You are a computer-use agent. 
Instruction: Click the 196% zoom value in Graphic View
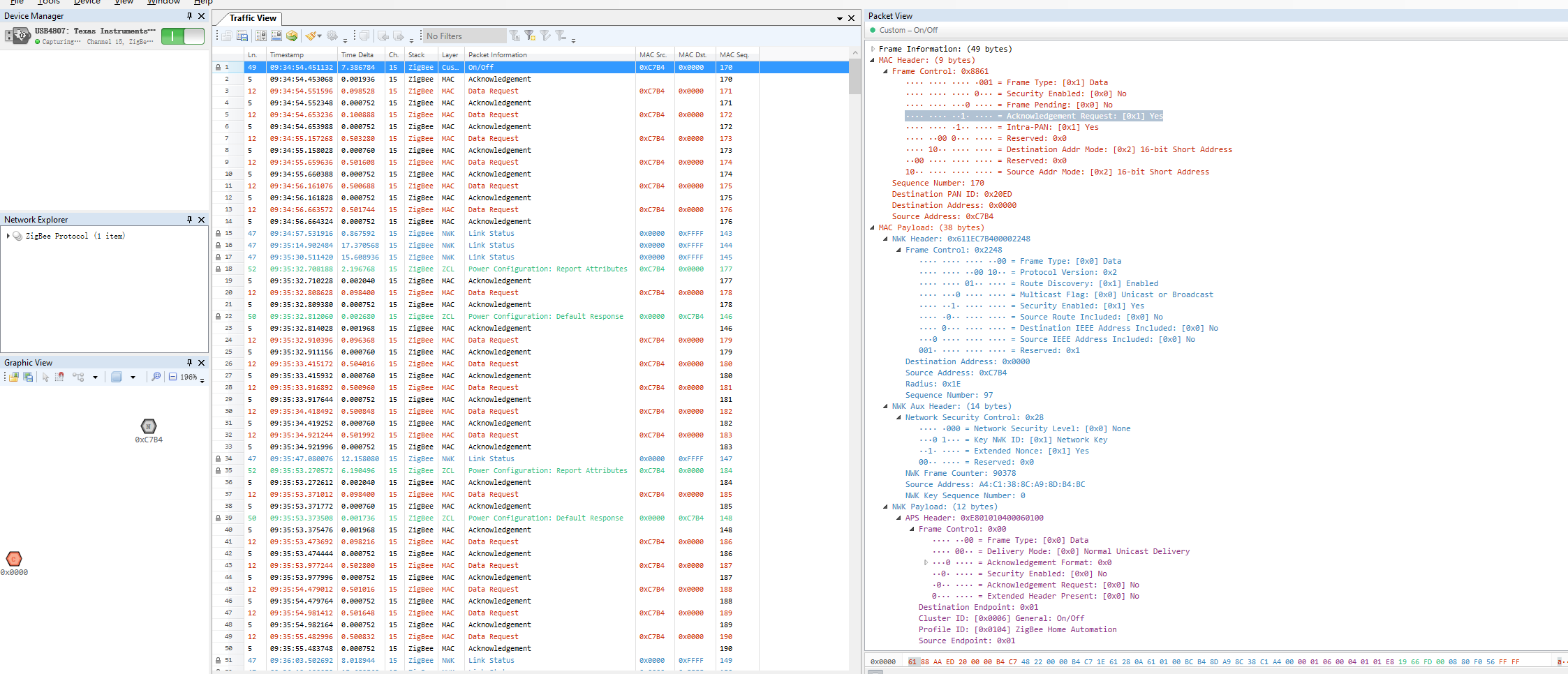(x=188, y=377)
